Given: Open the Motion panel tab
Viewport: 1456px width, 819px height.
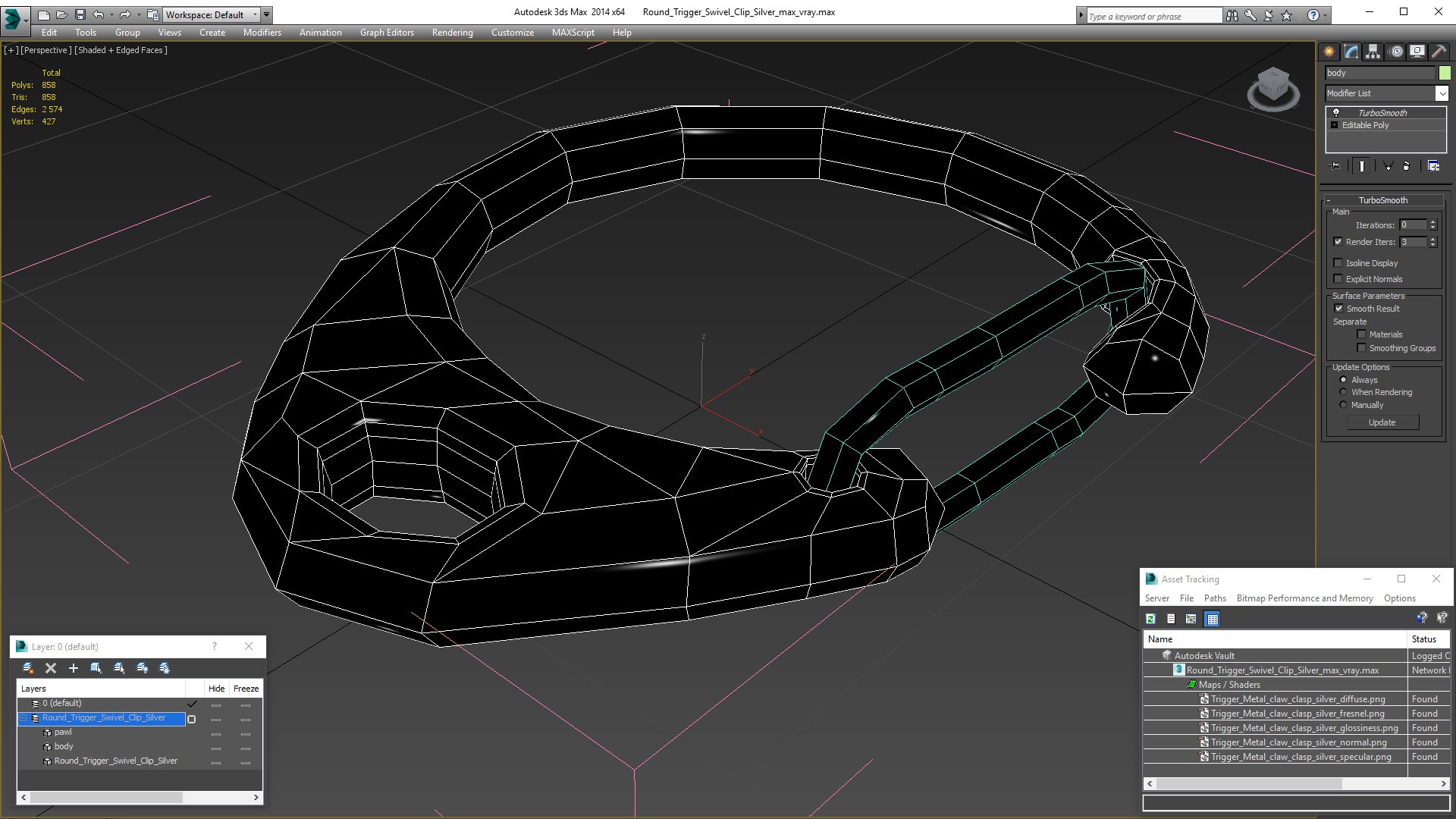Looking at the screenshot, I should tap(1396, 52).
